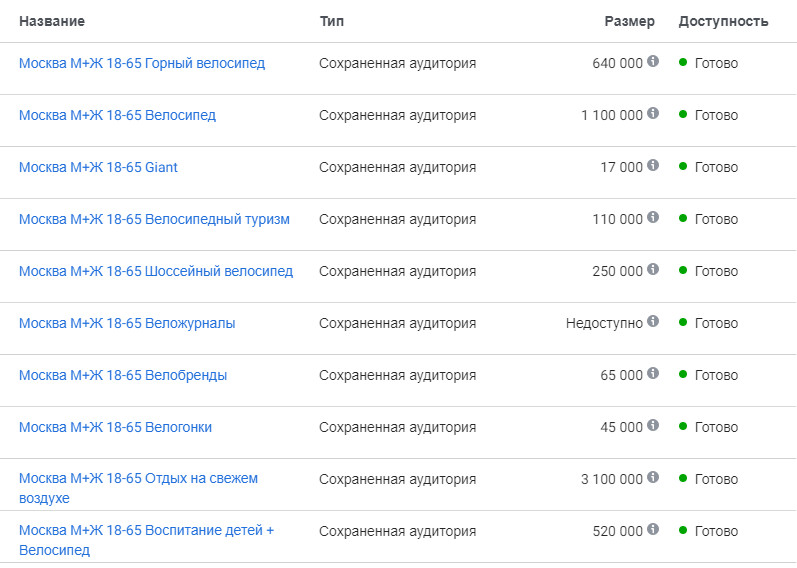Open Москва М+Ж 18-65 Велогонки audience
Viewport: 797px width, 568px height.
pos(115,427)
